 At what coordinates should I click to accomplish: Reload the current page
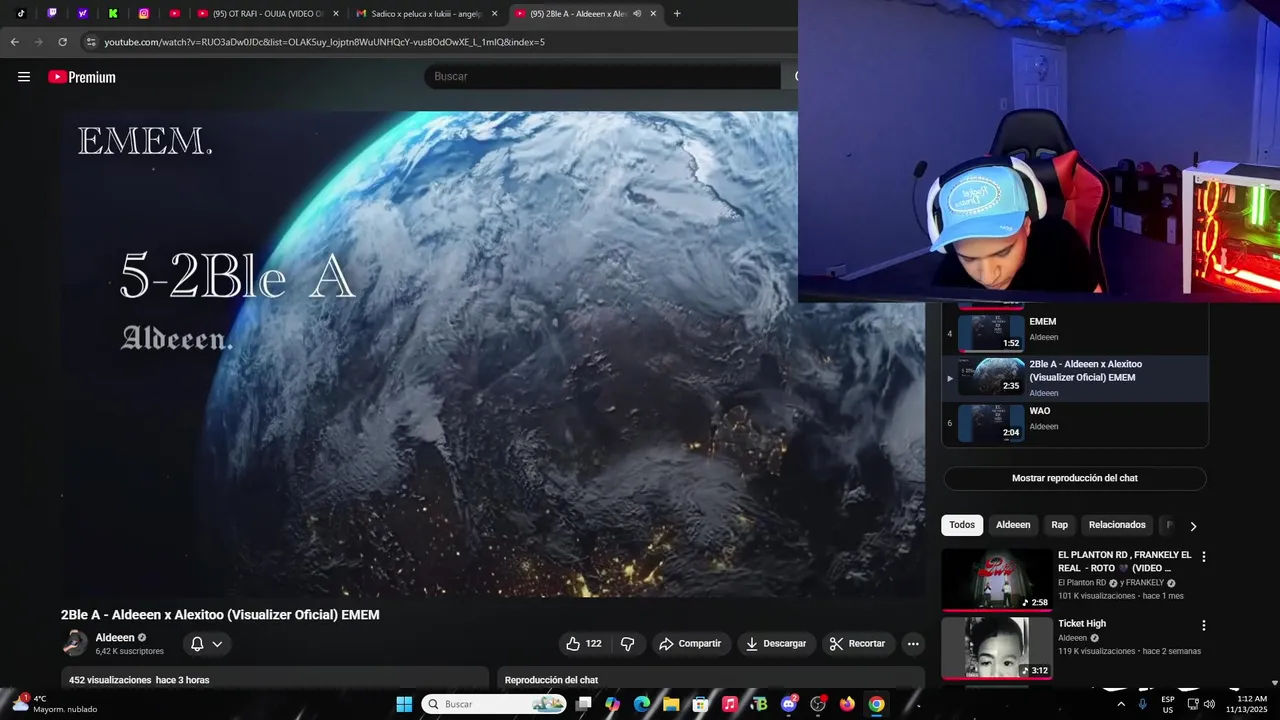coord(62,42)
